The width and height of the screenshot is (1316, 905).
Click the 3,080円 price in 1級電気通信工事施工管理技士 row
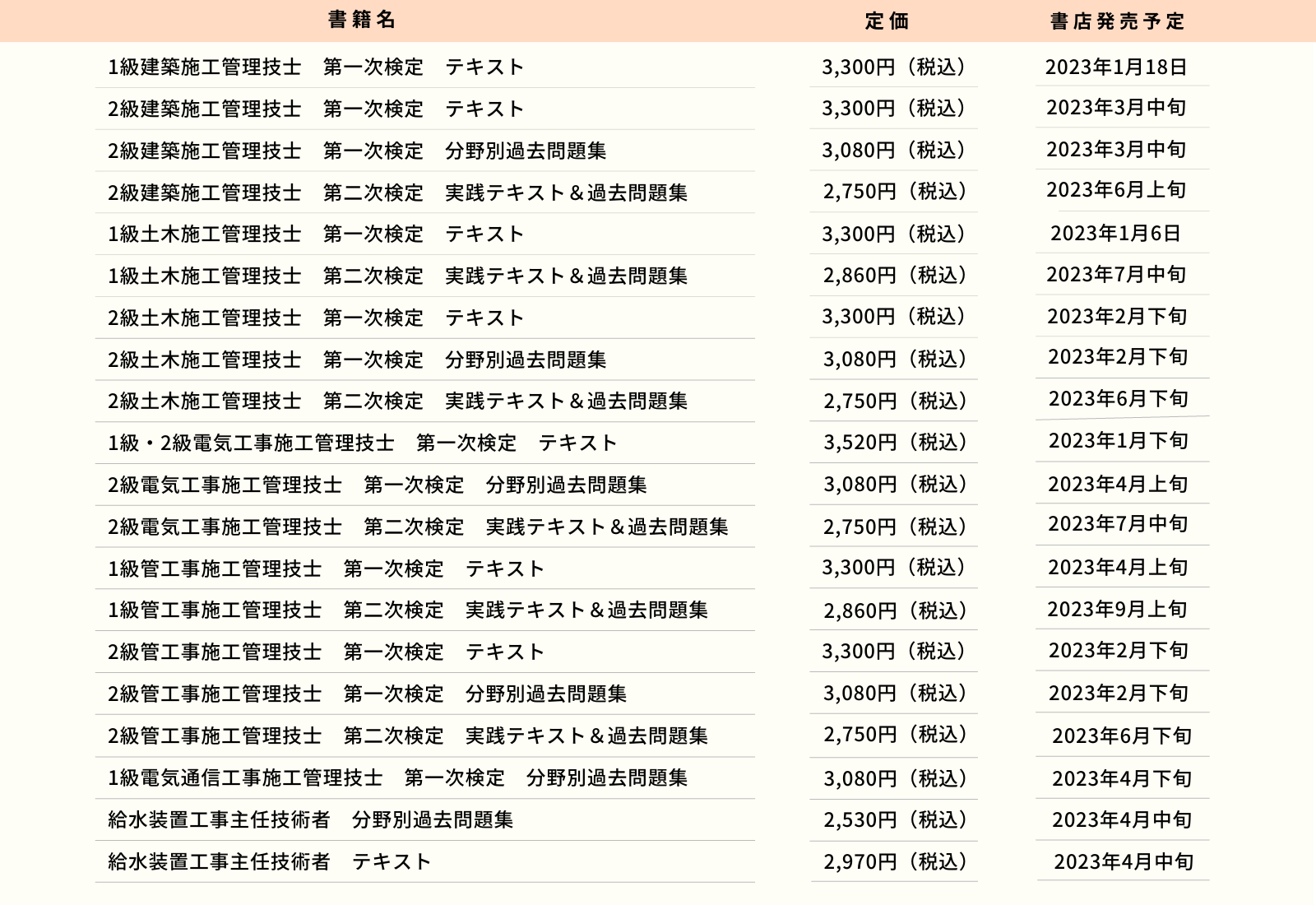[895, 778]
